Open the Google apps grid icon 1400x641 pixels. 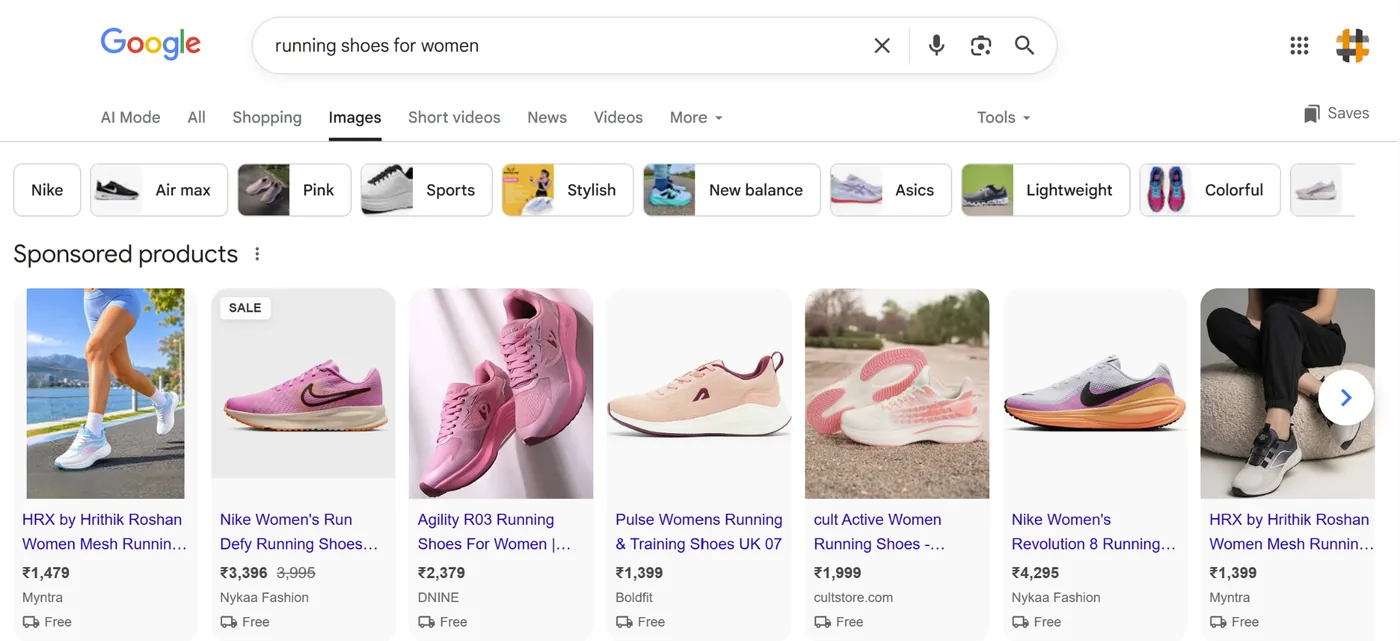tap(1299, 45)
